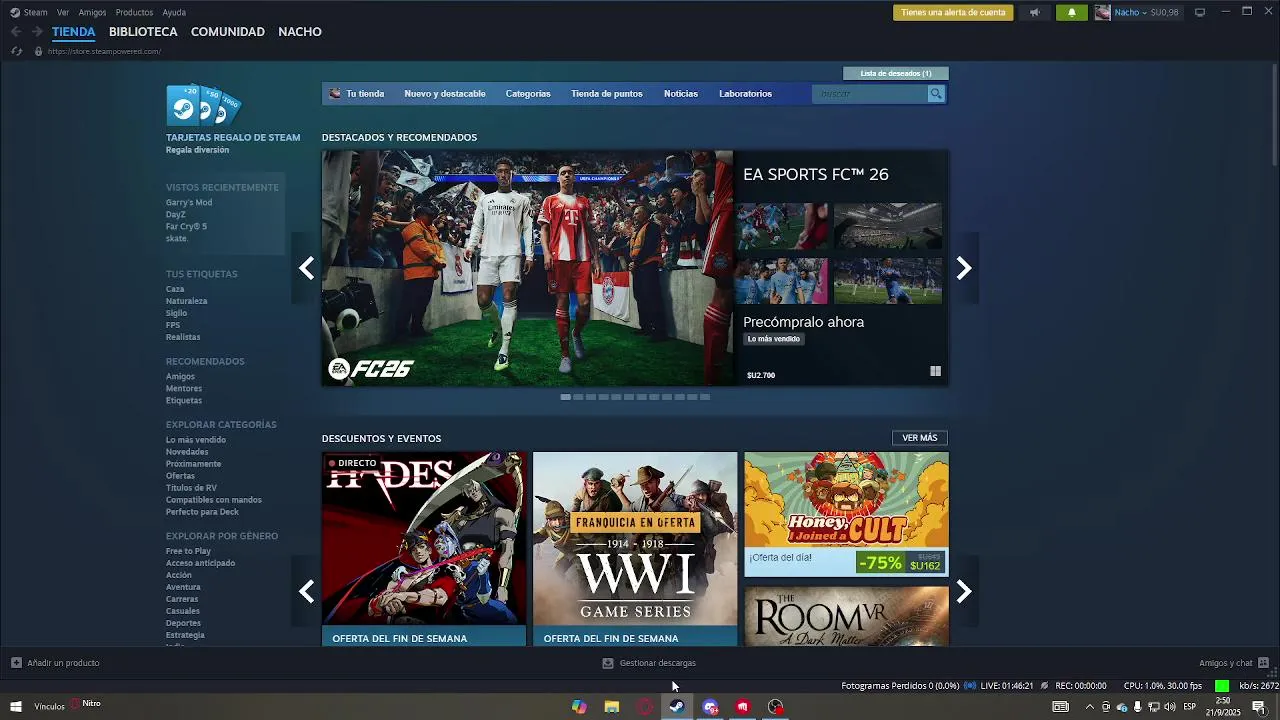Open Nuevo y destacable menu

pos(445,94)
